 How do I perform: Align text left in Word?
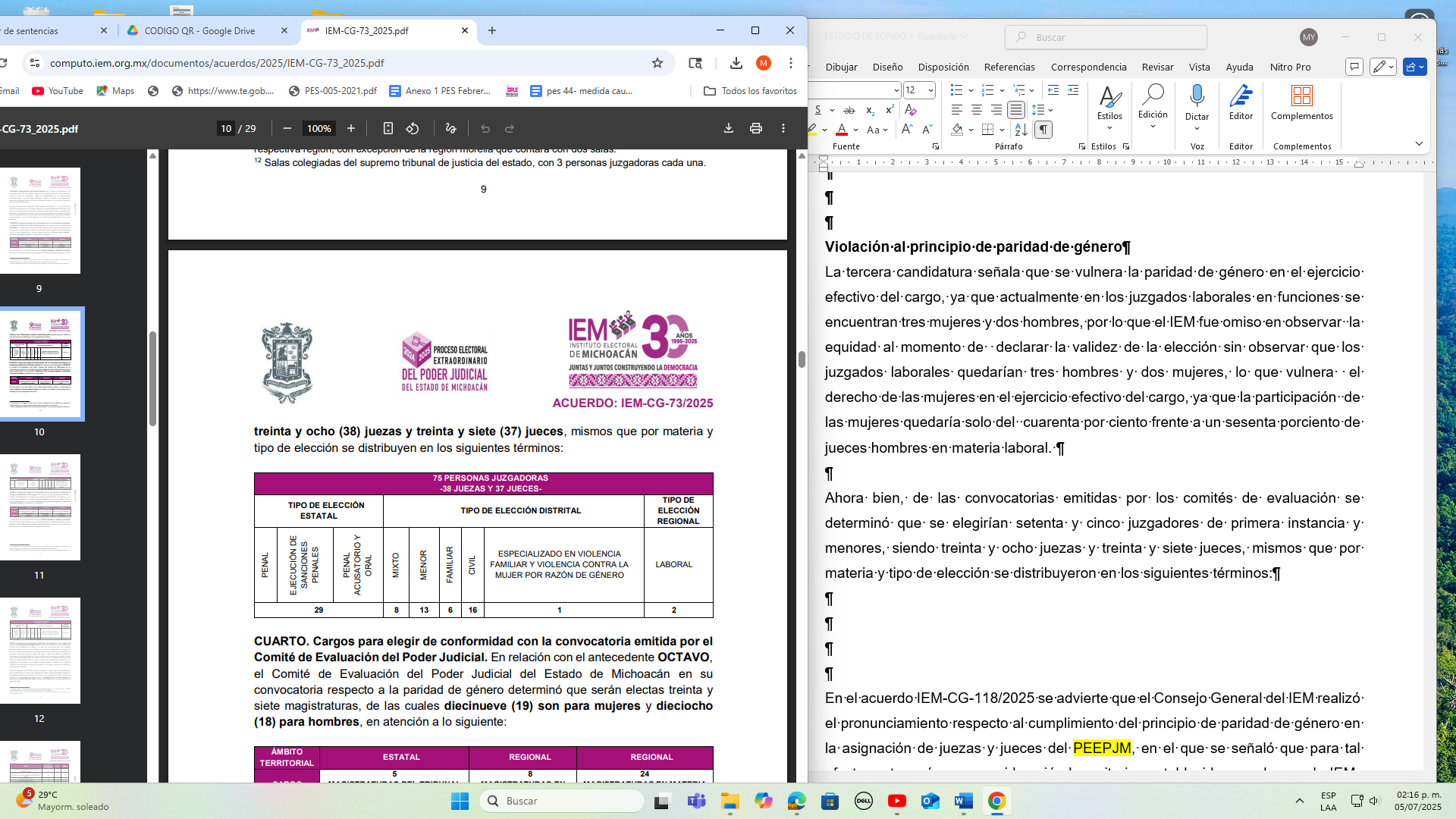point(956,110)
